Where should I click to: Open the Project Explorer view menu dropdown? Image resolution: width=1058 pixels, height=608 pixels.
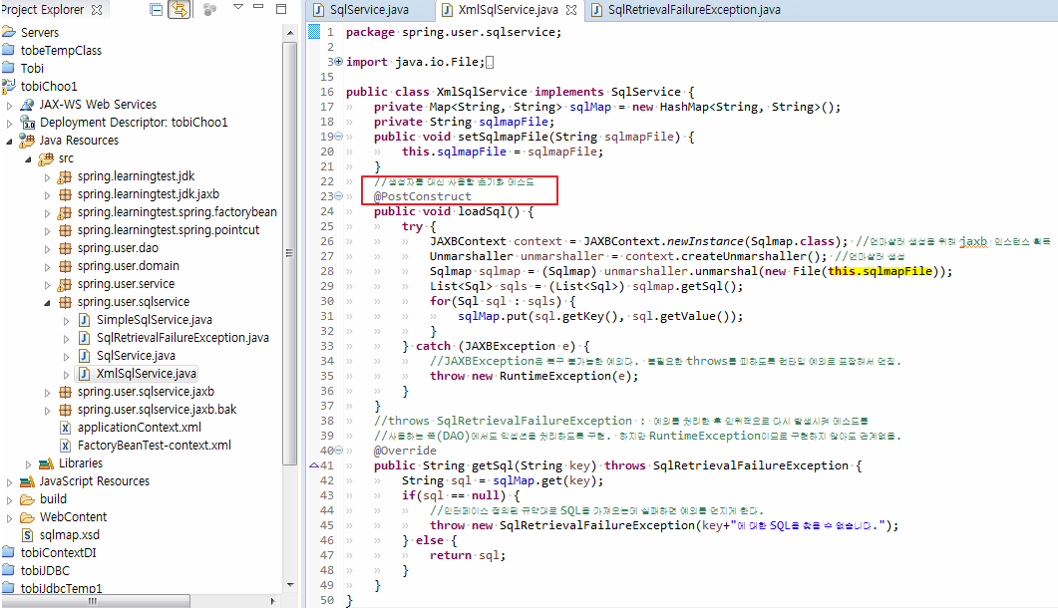pos(238,7)
